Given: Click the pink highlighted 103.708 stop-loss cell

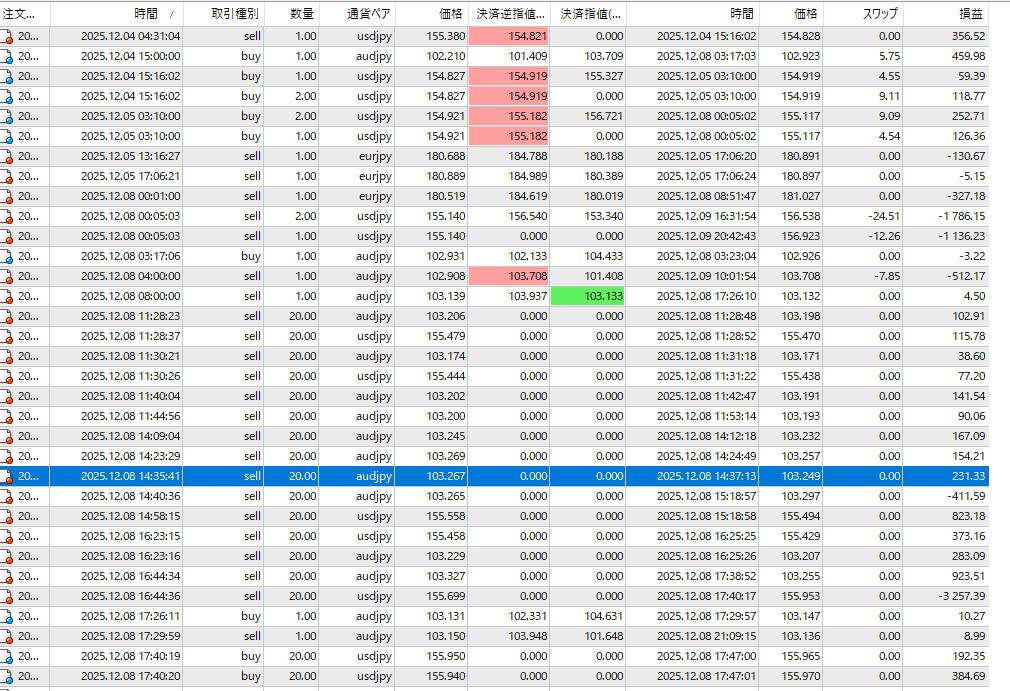Looking at the screenshot, I should pyautogui.click(x=509, y=276).
